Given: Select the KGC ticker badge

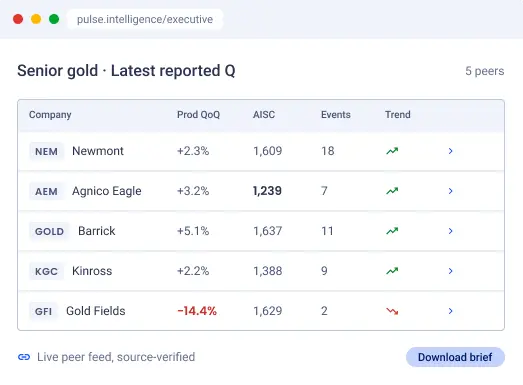Looking at the screenshot, I should (46, 271).
